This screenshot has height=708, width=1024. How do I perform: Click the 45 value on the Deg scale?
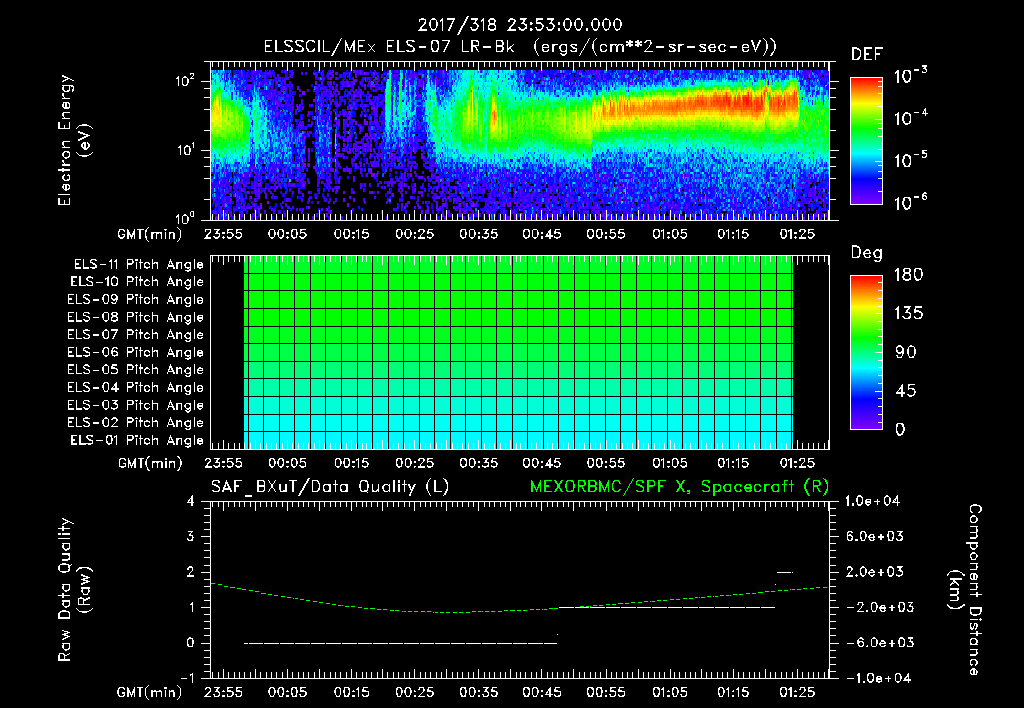[x=906, y=391]
